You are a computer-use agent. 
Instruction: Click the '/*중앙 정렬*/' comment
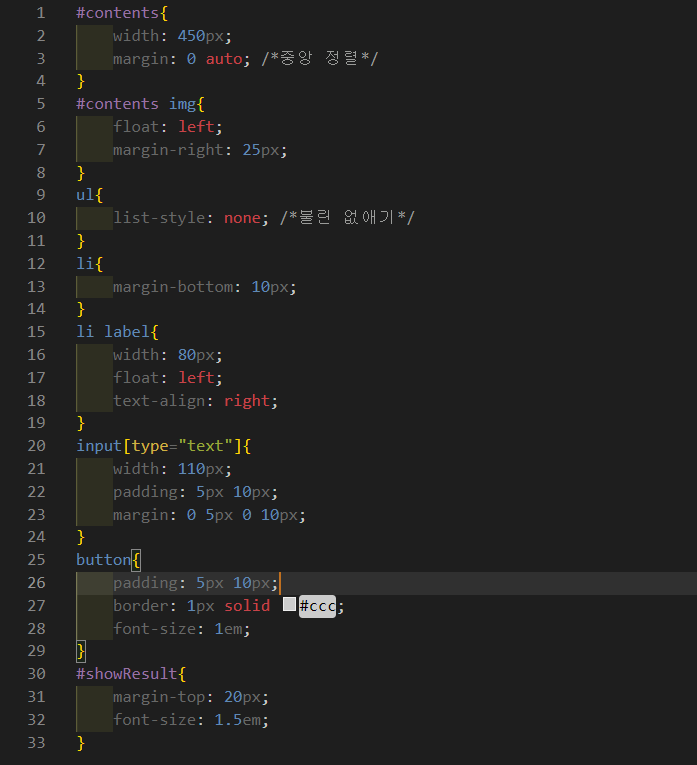(320, 59)
